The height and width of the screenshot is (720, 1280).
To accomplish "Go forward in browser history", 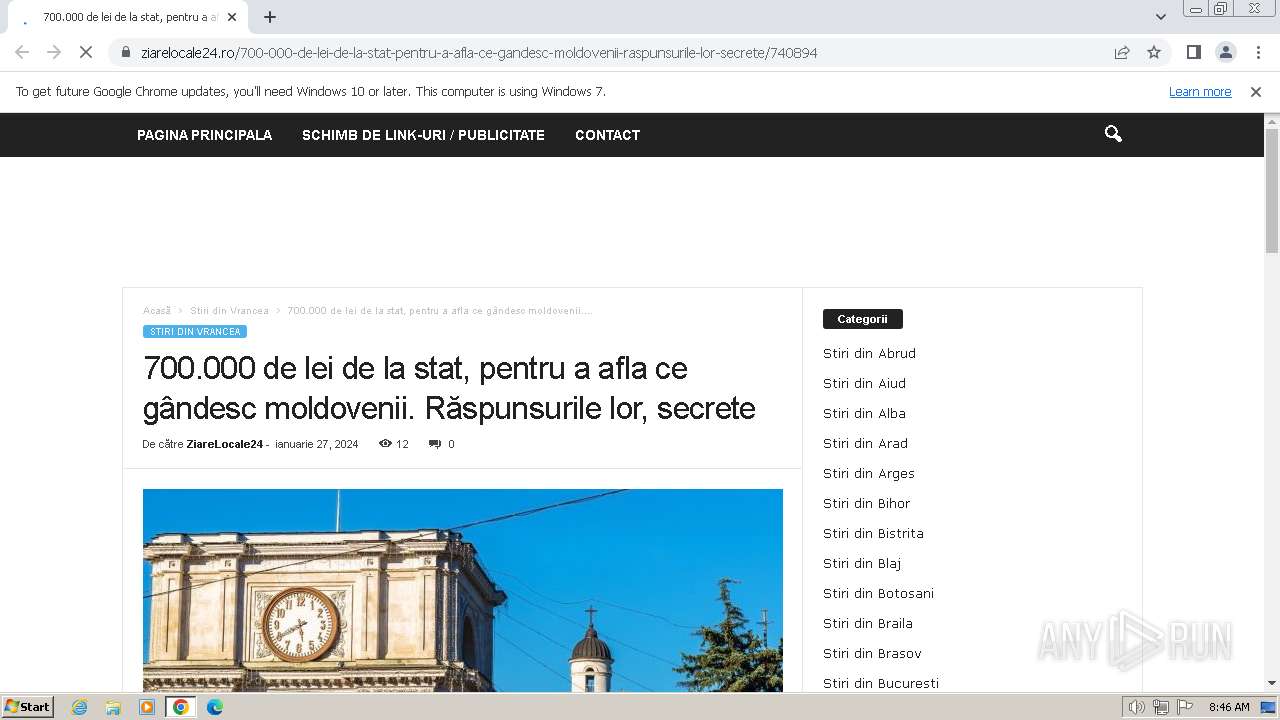I will click(x=54, y=52).
